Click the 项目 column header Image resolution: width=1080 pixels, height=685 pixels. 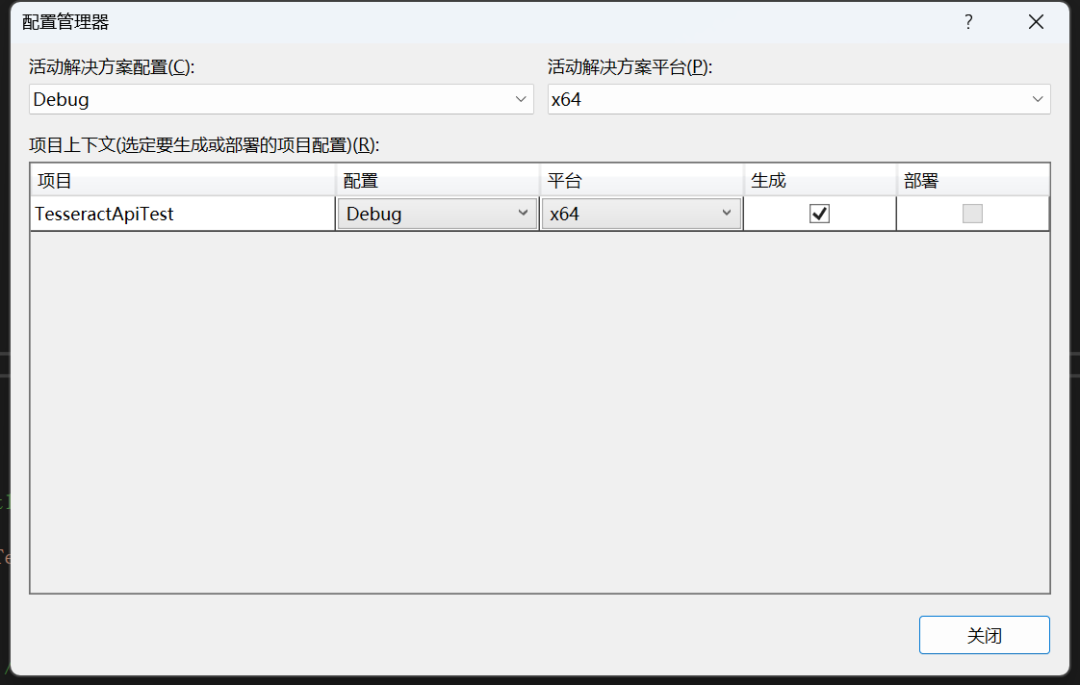click(x=183, y=180)
